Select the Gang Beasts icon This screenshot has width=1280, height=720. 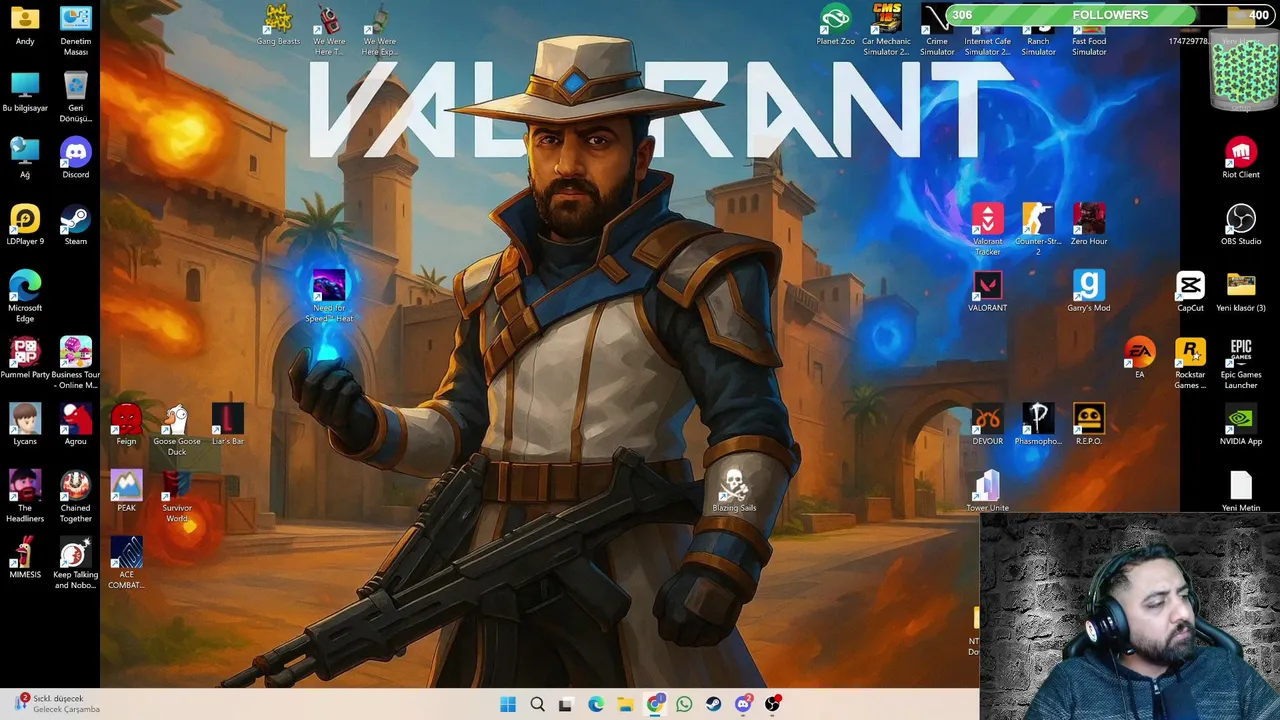pos(278,26)
